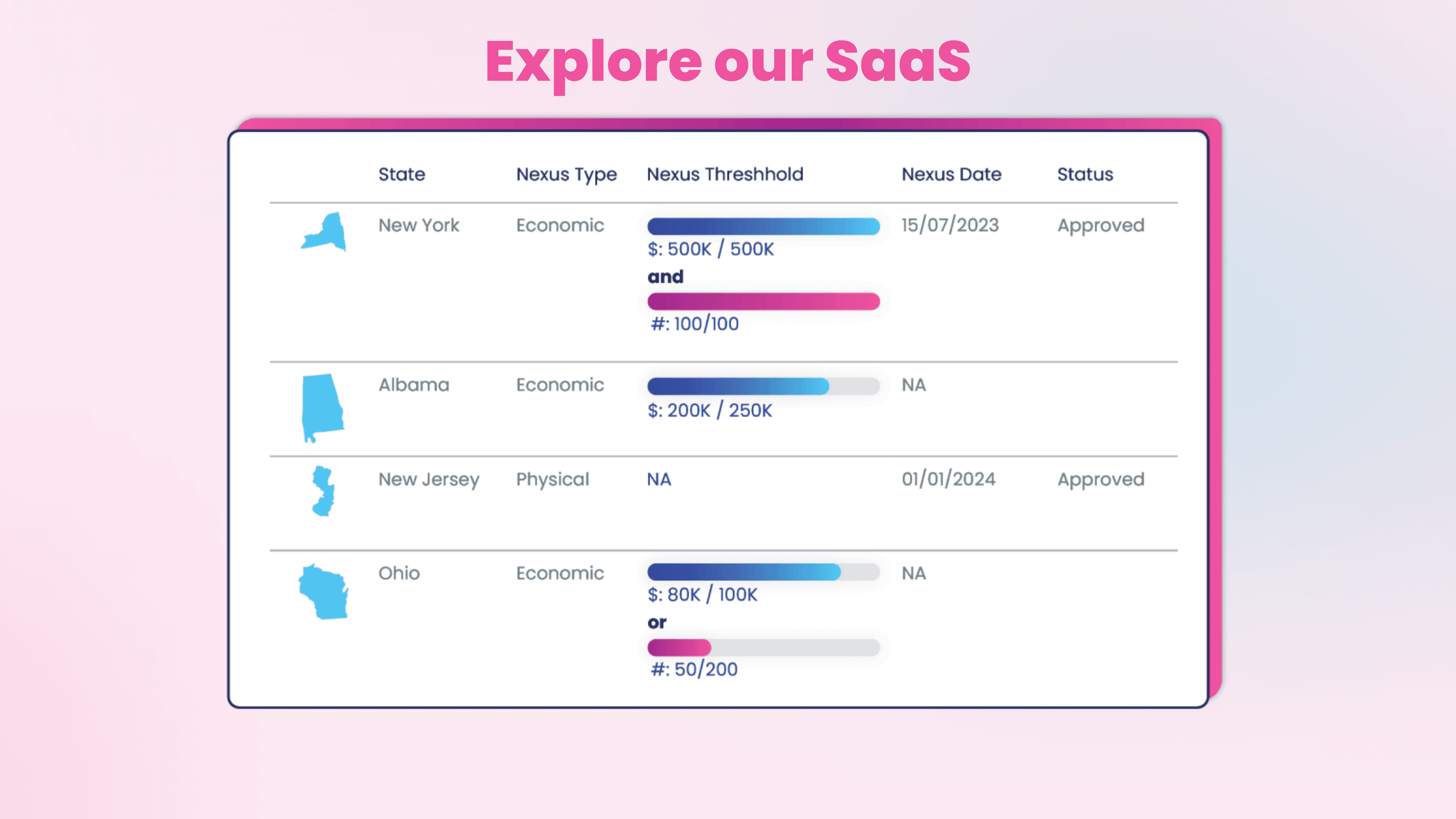This screenshot has width=1456, height=819.
Task: Click the Approved status for New York
Action: click(x=1100, y=225)
